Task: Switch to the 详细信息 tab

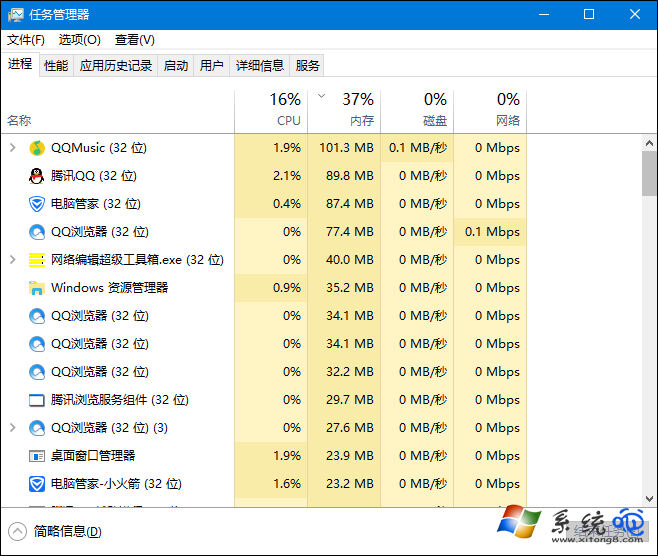Action: [x=260, y=66]
